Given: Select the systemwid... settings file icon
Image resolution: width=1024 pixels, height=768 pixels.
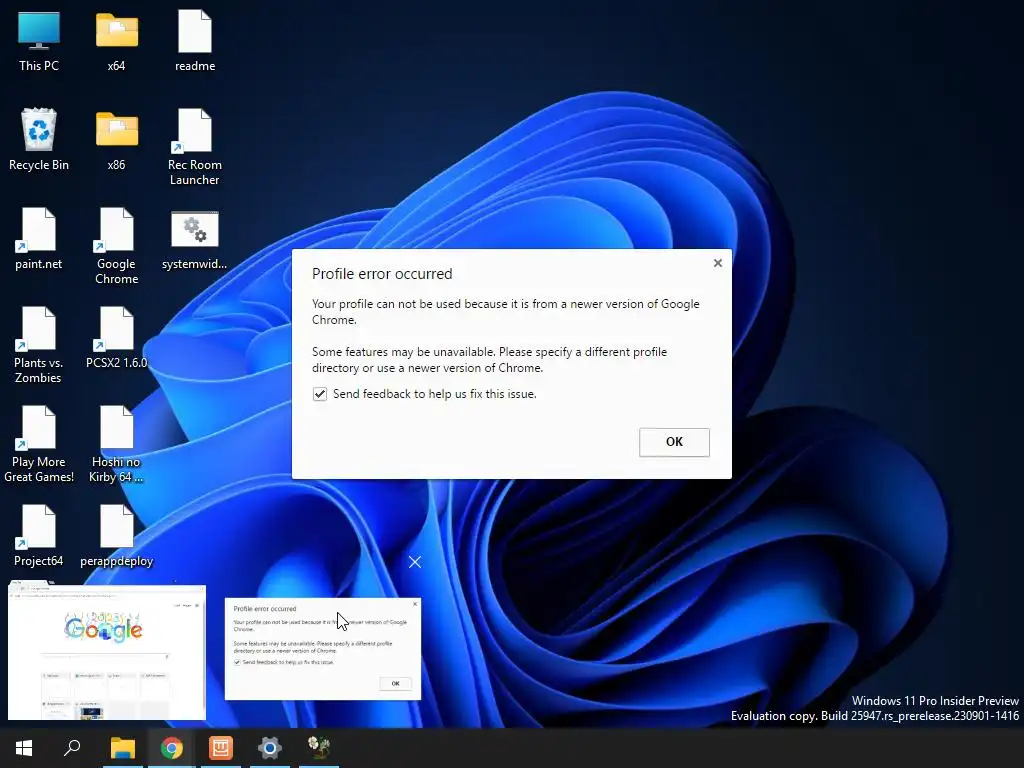Looking at the screenshot, I should coord(195,238).
